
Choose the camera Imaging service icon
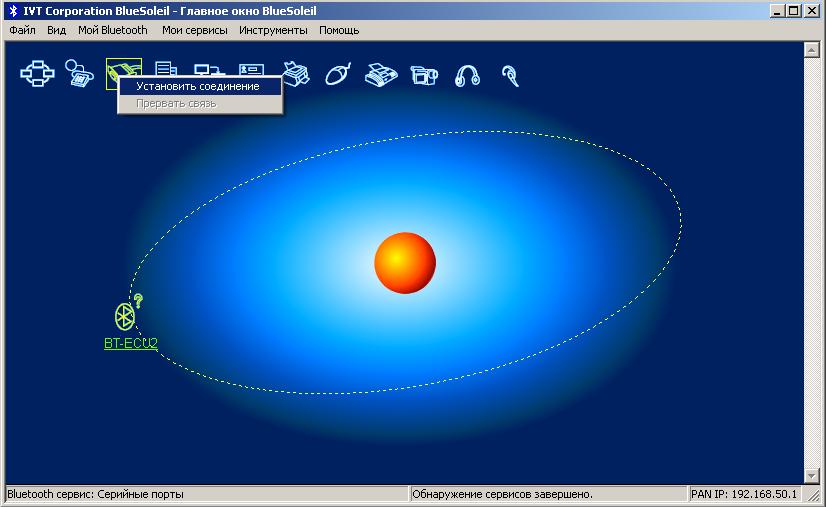pyautogui.click(x=424, y=74)
